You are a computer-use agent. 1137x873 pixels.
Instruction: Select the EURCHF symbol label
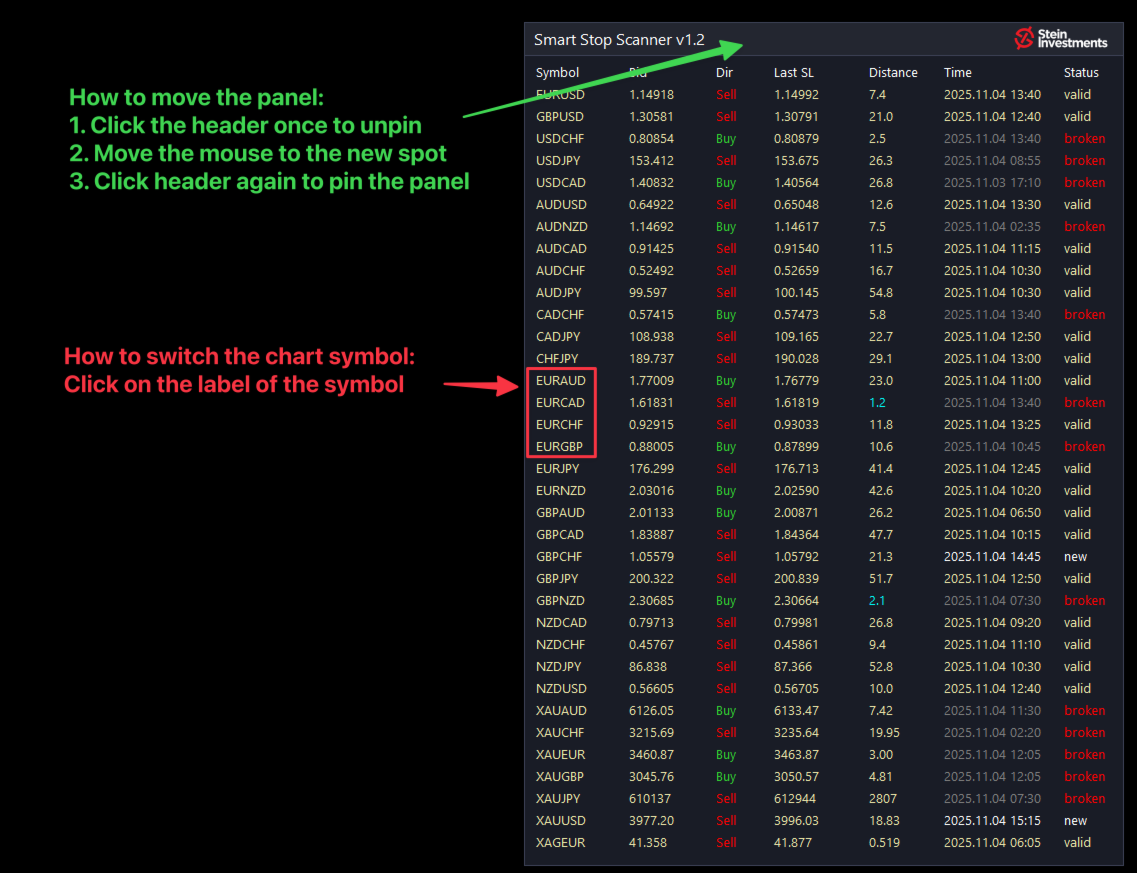pyautogui.click(x=560, y=425)
